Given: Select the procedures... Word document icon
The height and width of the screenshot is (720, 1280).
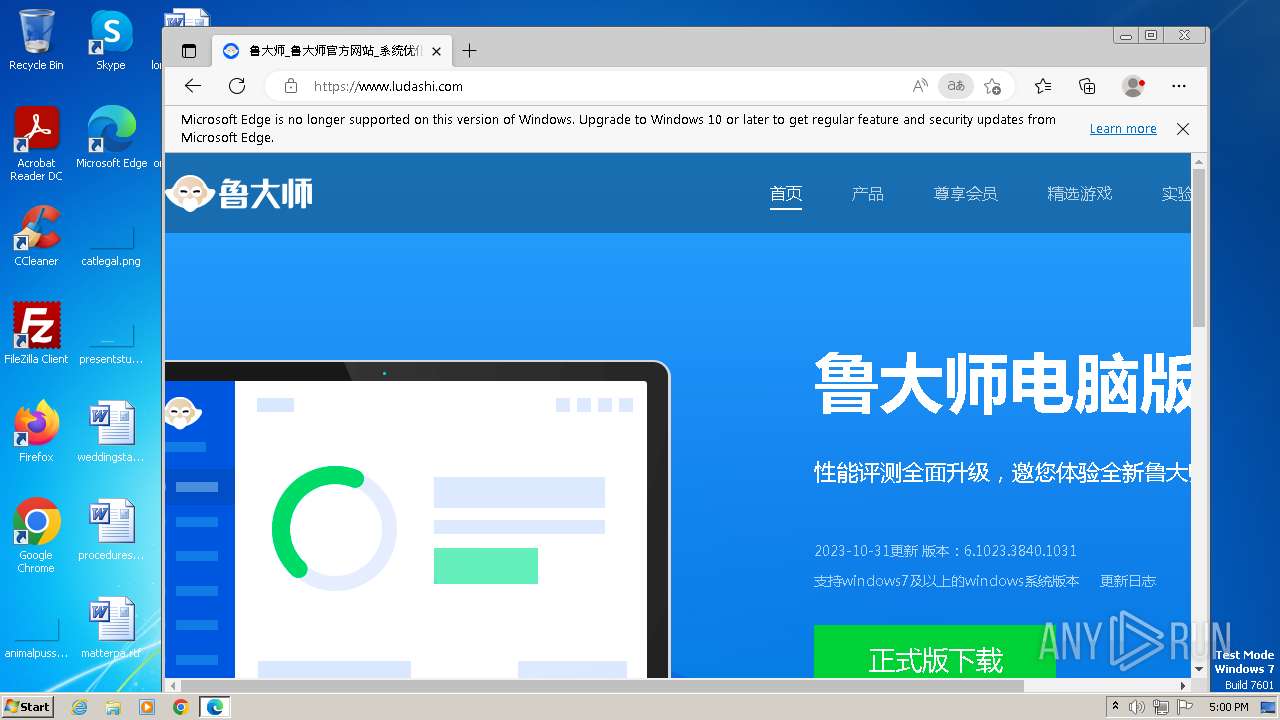Looking at the screenshot, I should [111, 529].
